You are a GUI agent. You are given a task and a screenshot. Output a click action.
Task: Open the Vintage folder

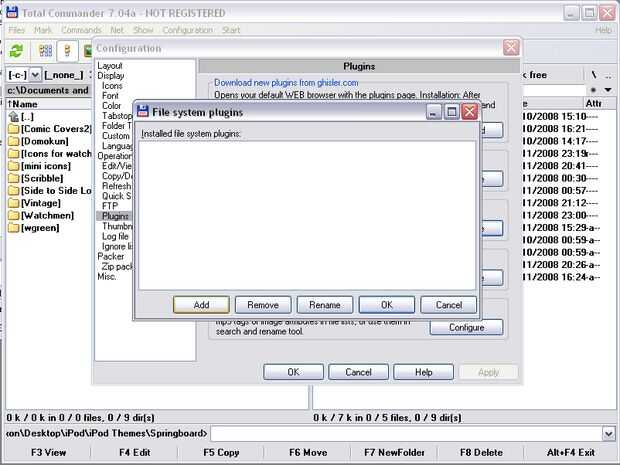(x=35, y=203)
